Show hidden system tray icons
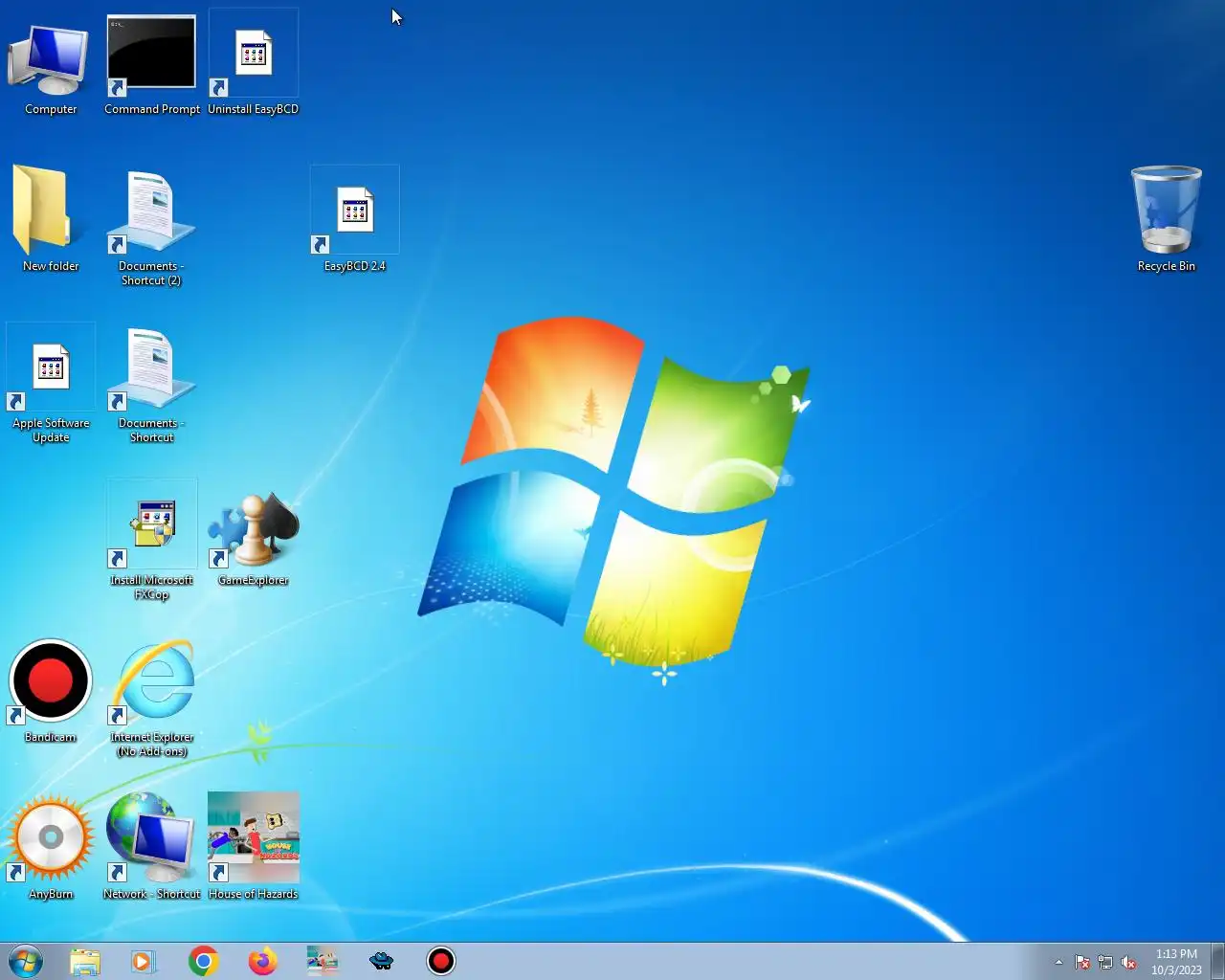This screenshot has height=980, width=1225. point(1058,962)
